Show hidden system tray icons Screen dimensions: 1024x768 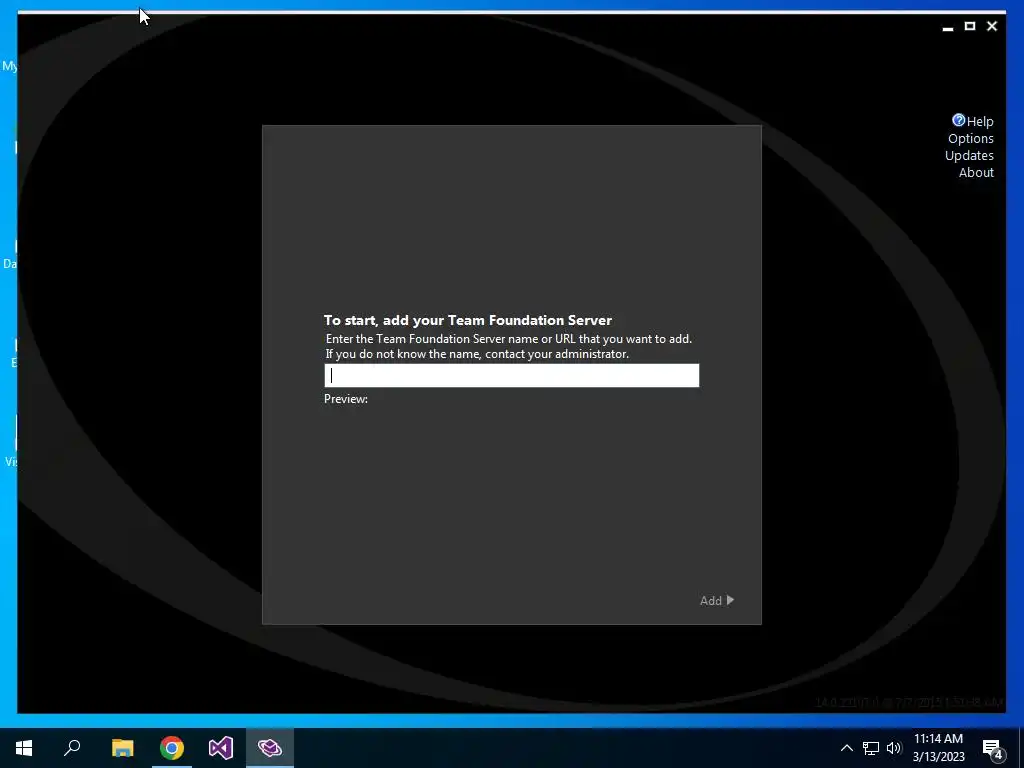[x=846, y=748]
